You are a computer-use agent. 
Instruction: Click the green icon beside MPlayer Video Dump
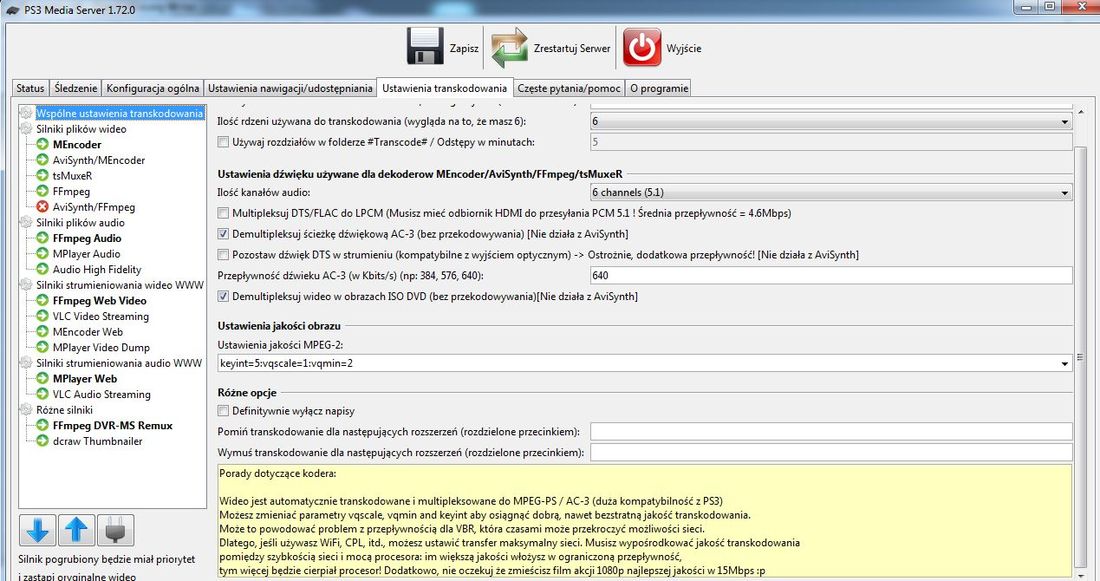click(42, 347)
